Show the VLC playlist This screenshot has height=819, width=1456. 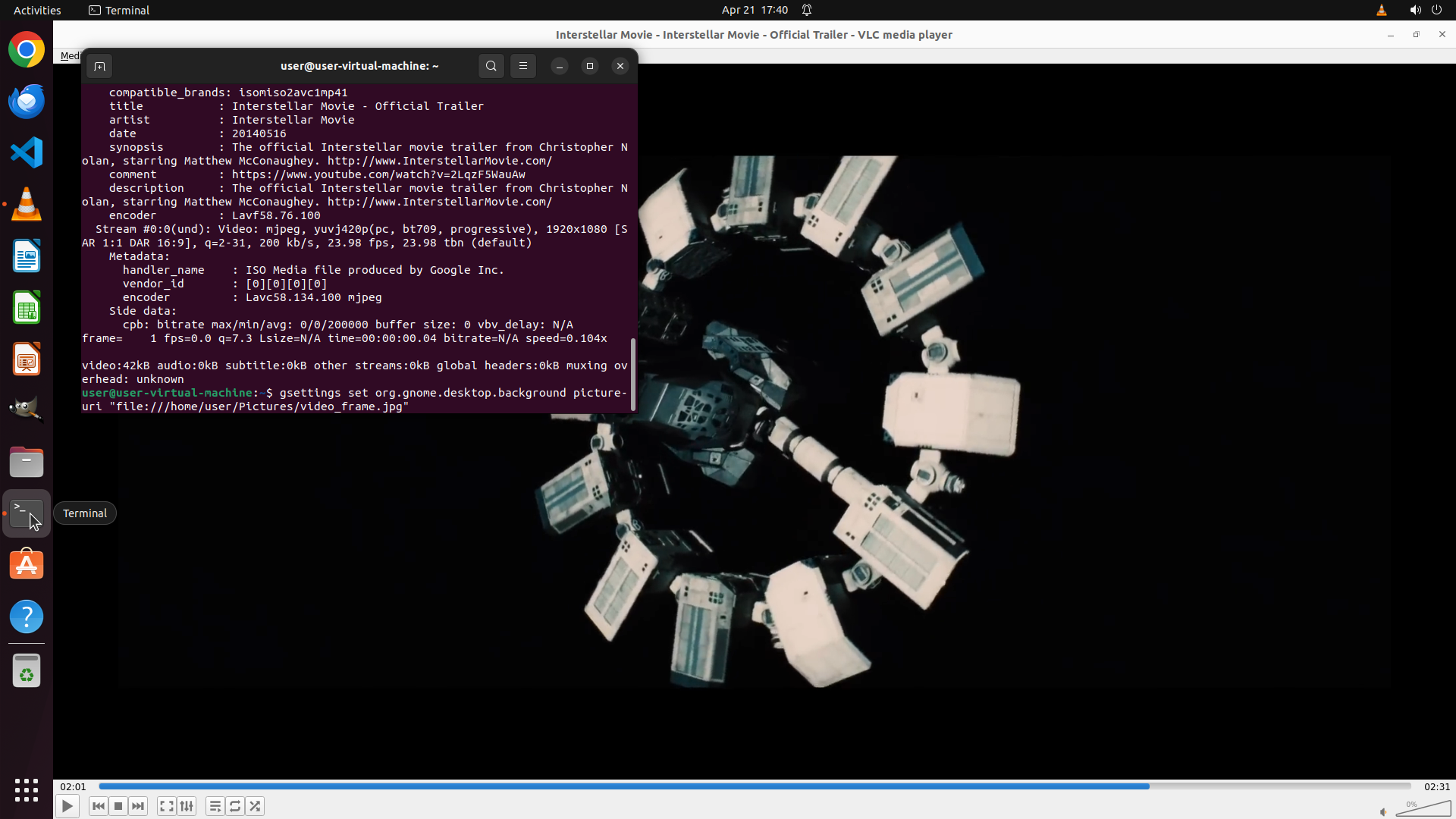215,806
